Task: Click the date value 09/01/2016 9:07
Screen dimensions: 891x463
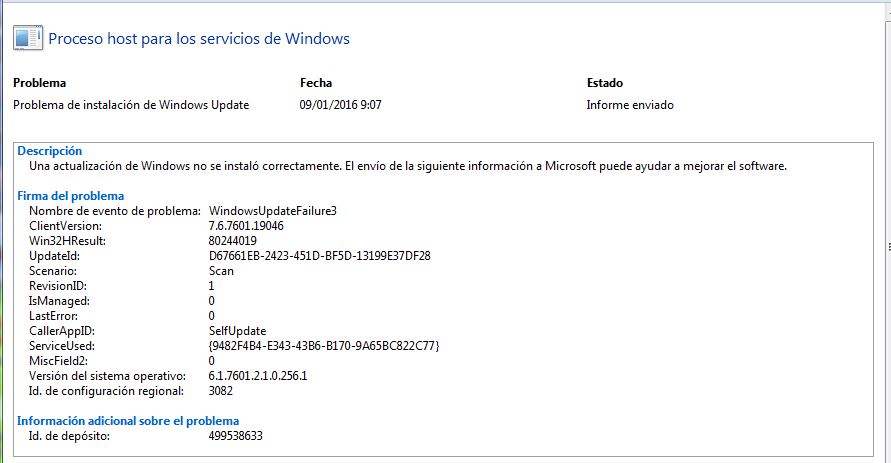Action: point(339,105)
